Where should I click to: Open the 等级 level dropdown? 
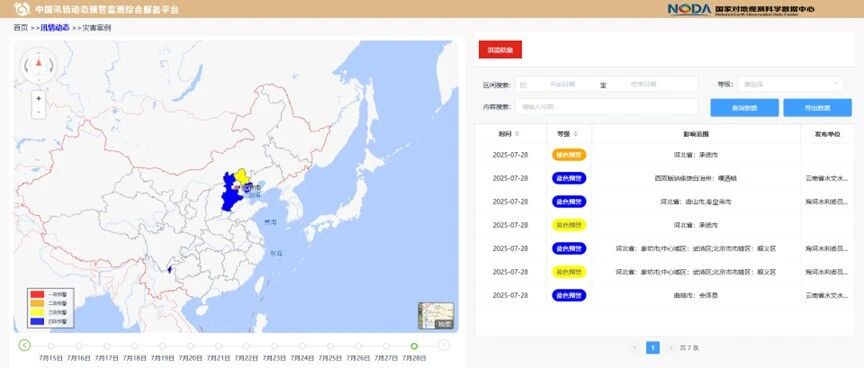[x=790, y=84]
